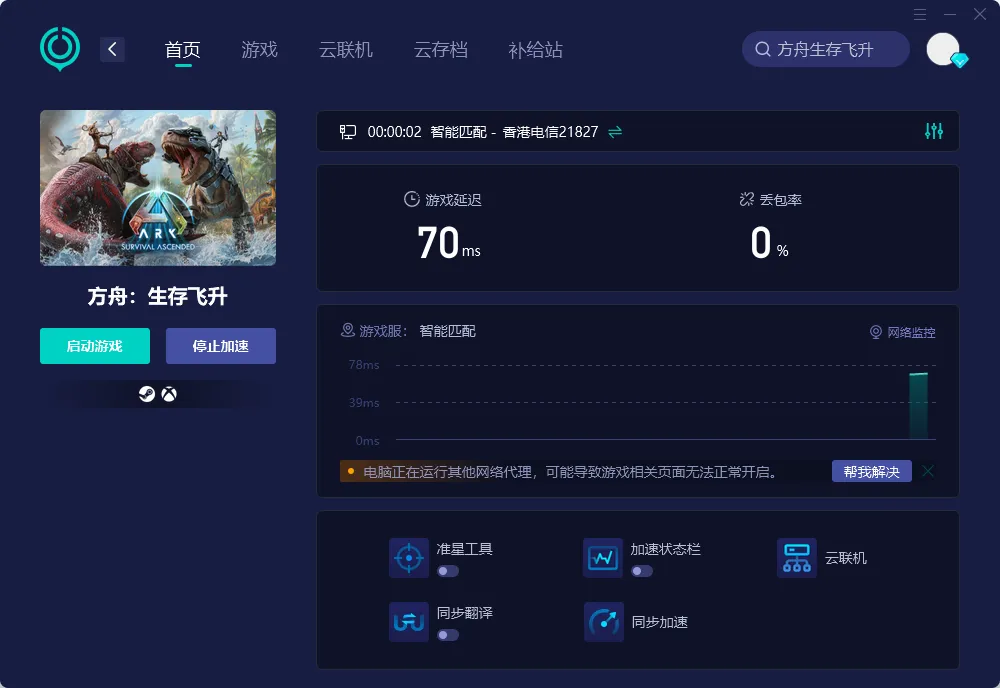
Task: Click the 网络监控 target icon
Action: (x=876, y=332)
